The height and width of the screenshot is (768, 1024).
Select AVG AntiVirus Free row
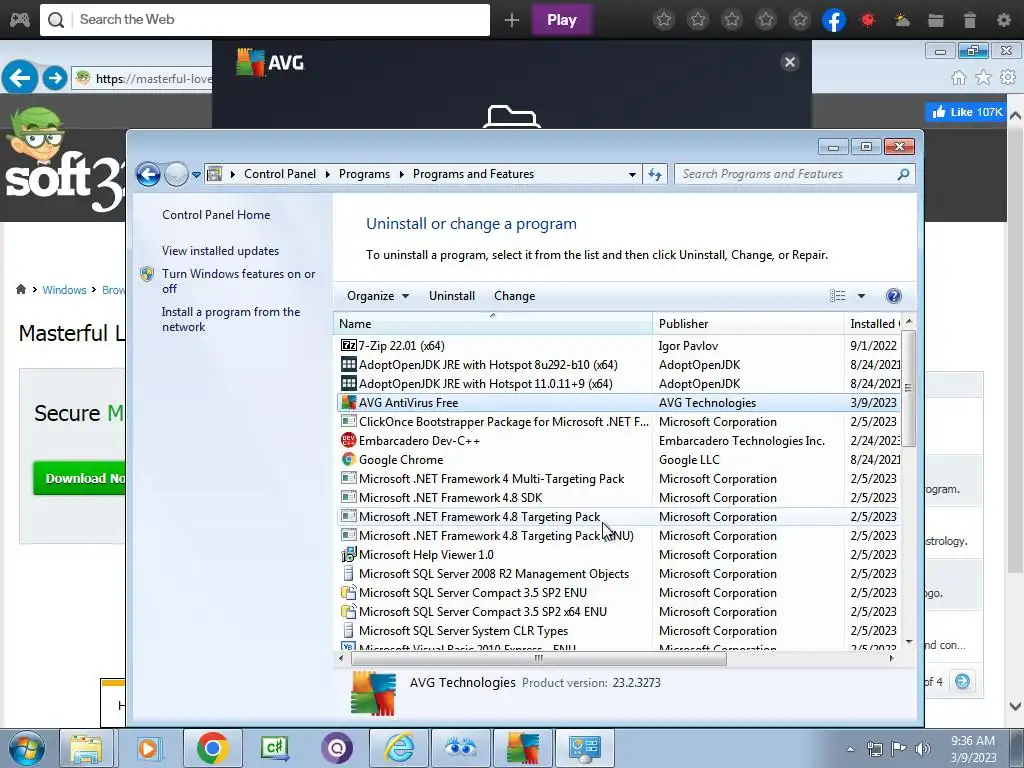(619, 403)
